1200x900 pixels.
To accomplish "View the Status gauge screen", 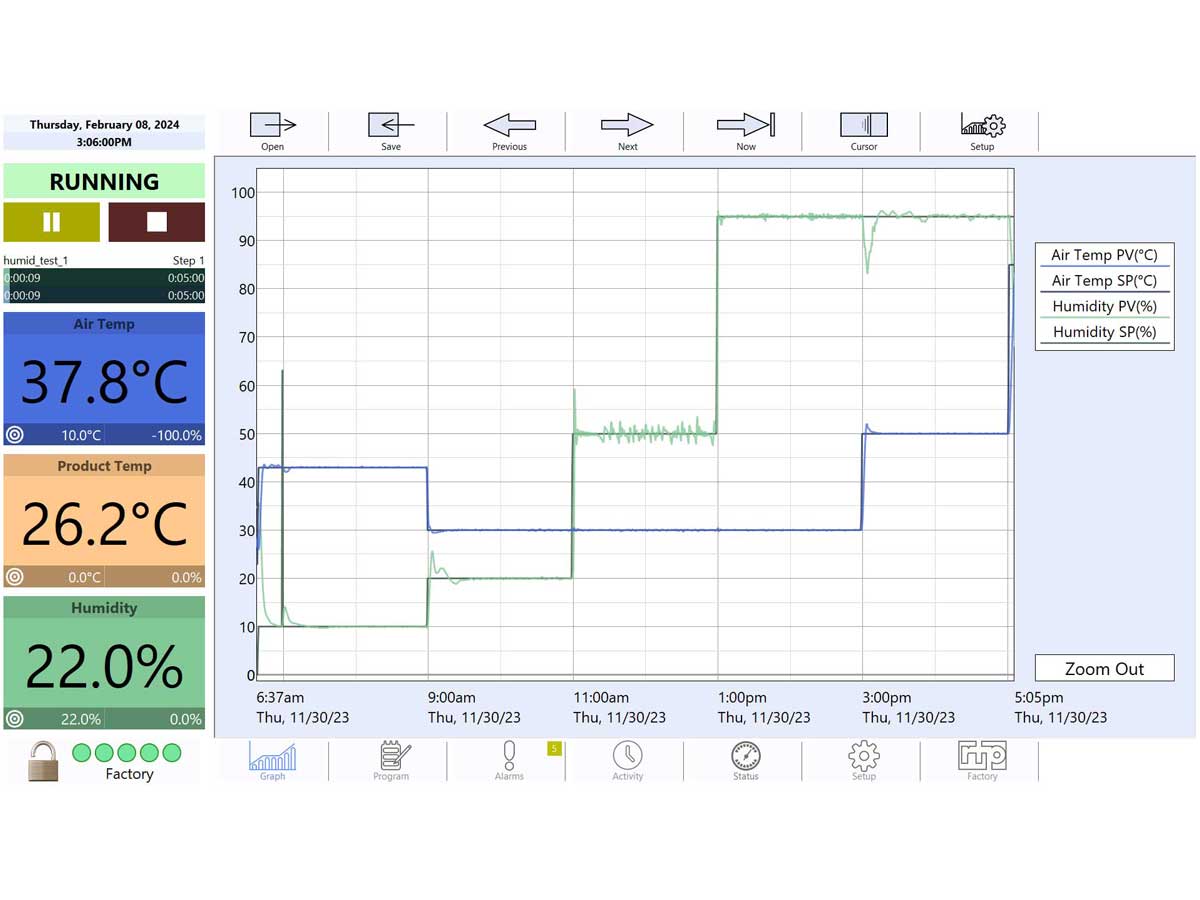I will (745, 760).
